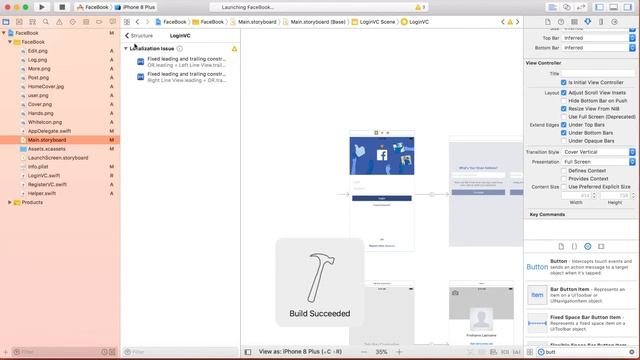Click the LoginVC breadcrumb item
This screenshot has width=640, height=360.
[415, 22]
